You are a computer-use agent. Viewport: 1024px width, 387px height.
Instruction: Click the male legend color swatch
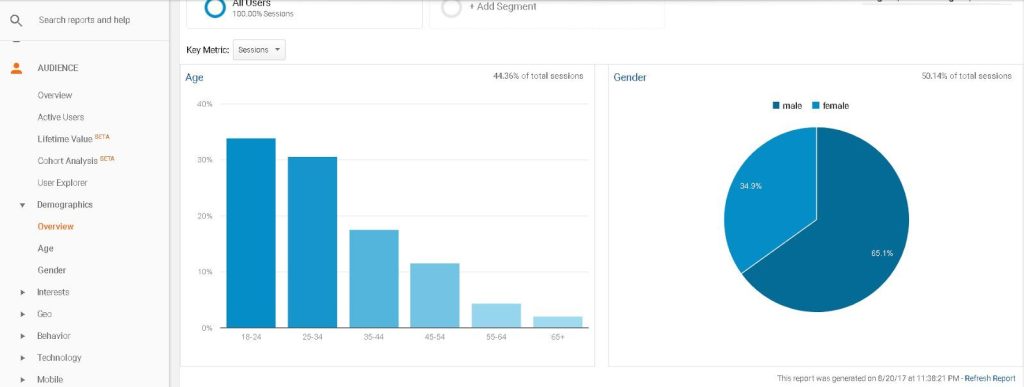click(776, 106)
